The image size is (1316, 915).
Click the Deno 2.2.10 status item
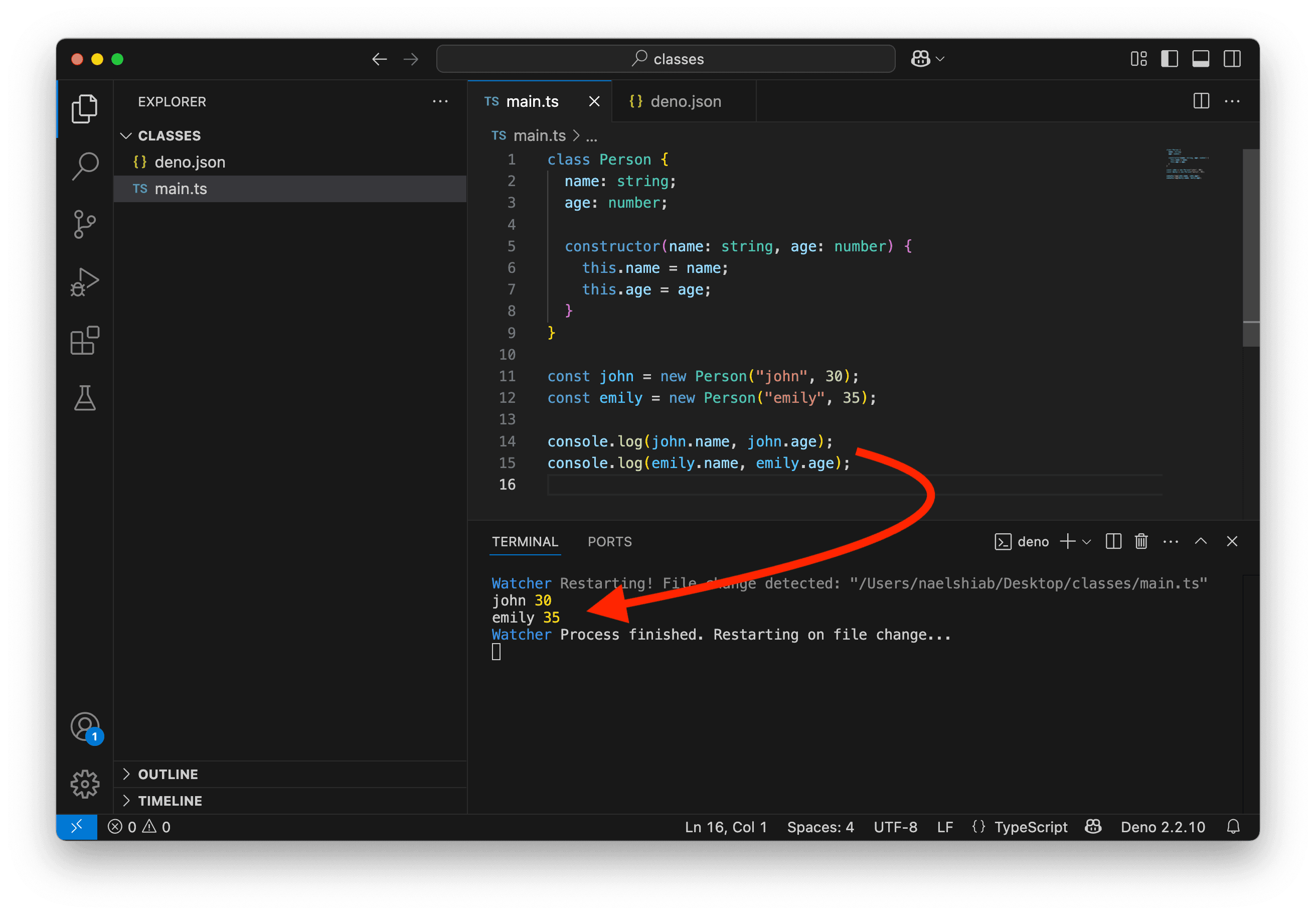click(x=1163, y=826)
